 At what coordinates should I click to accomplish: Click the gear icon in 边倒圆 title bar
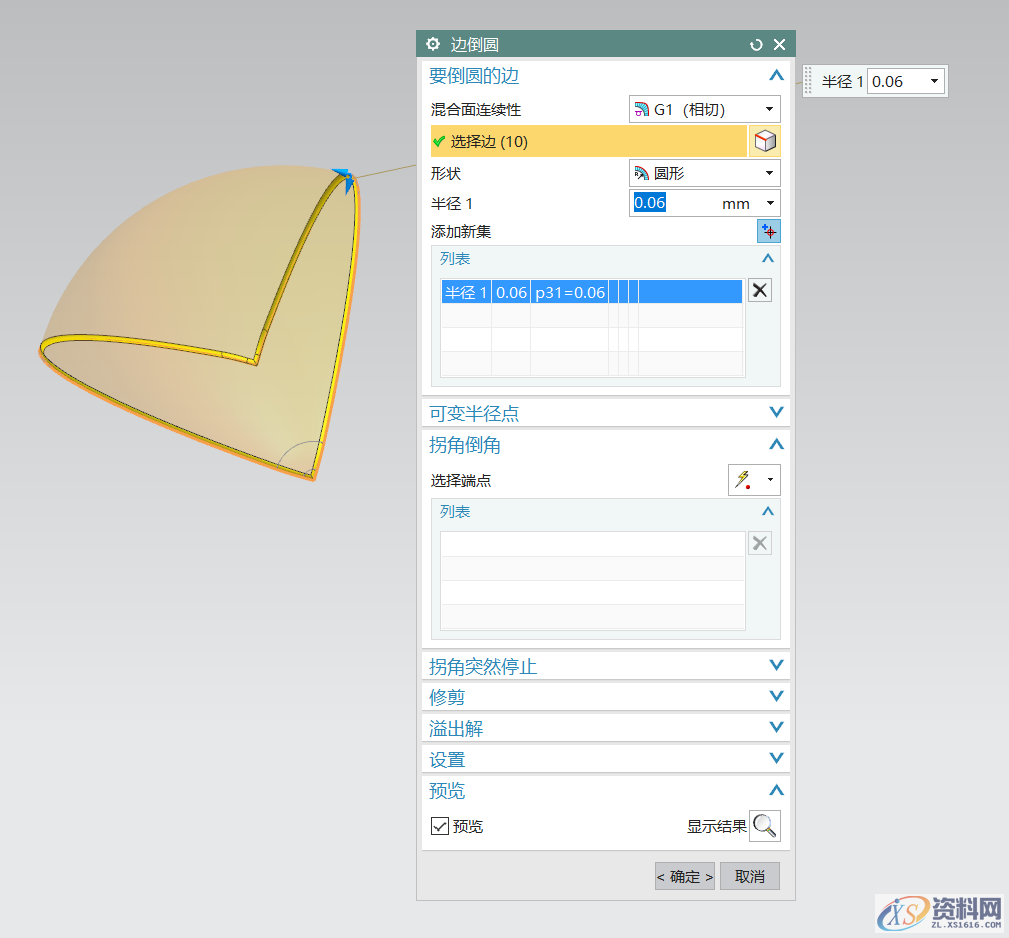(x=433, y=44)
